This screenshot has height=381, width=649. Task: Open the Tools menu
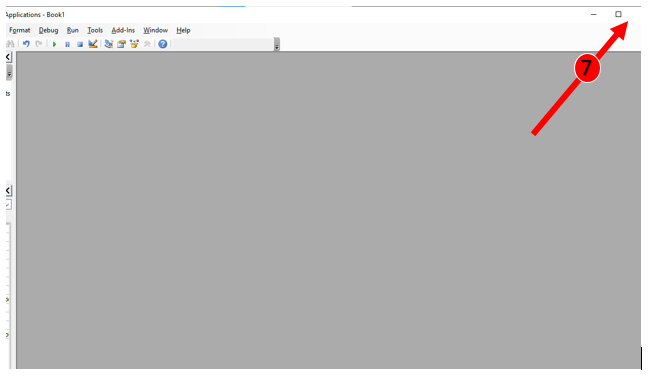coord(95,30)
